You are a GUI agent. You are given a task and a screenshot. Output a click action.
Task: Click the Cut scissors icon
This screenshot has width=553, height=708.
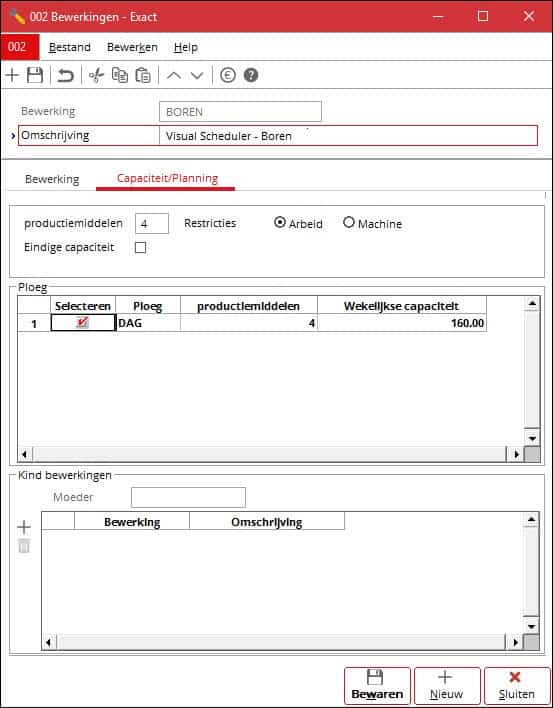coord(96,75)
